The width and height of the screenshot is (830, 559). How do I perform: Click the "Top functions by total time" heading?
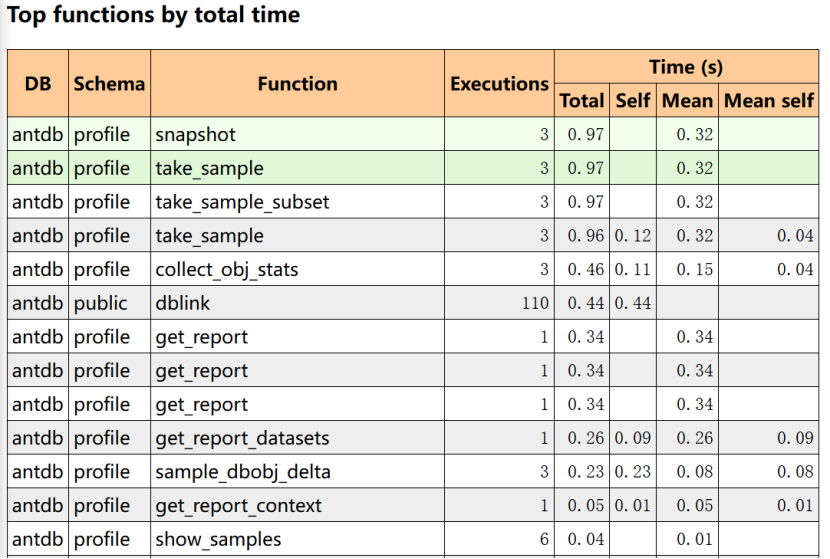point(153,15)
